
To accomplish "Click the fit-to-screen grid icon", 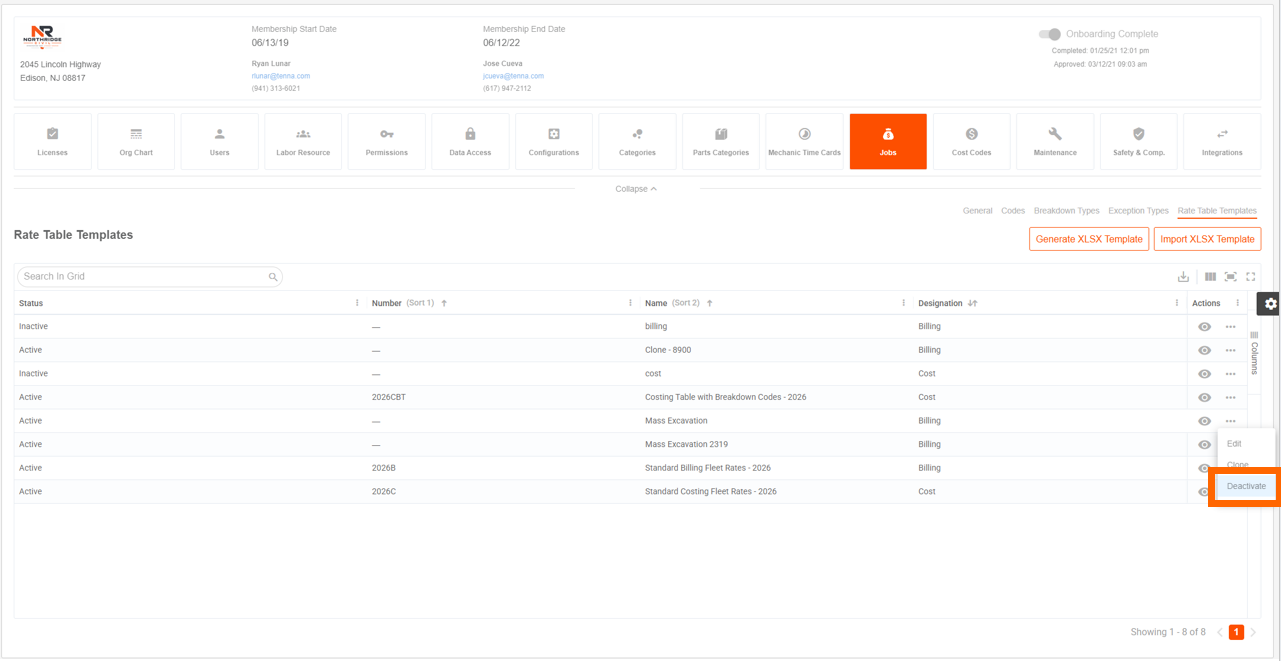I will coord(1230,277).
